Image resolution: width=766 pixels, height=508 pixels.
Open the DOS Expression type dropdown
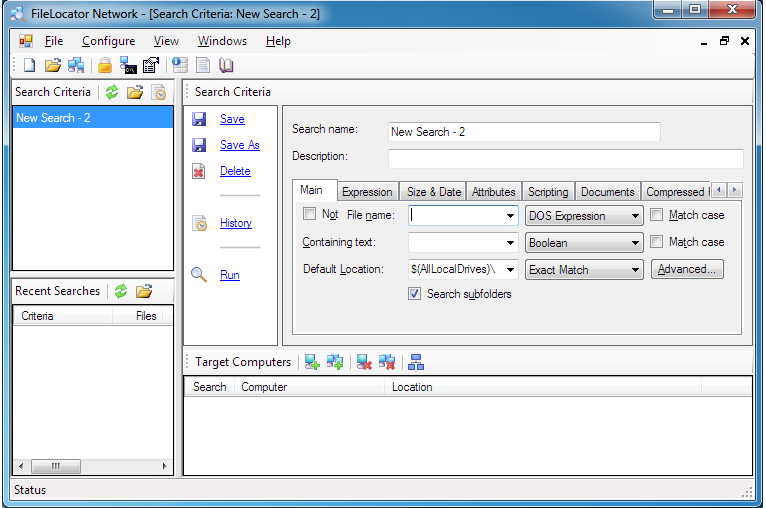point(583,215)
